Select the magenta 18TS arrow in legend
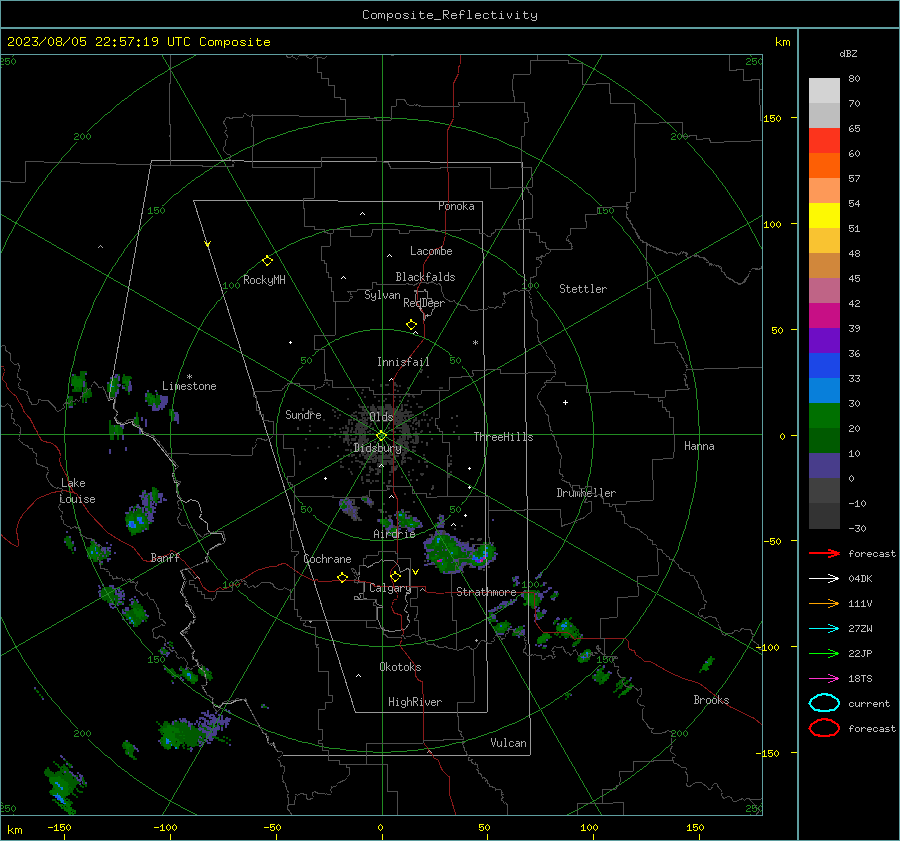Viewport: 900px width, 841px height. click(x=824, y=679)
